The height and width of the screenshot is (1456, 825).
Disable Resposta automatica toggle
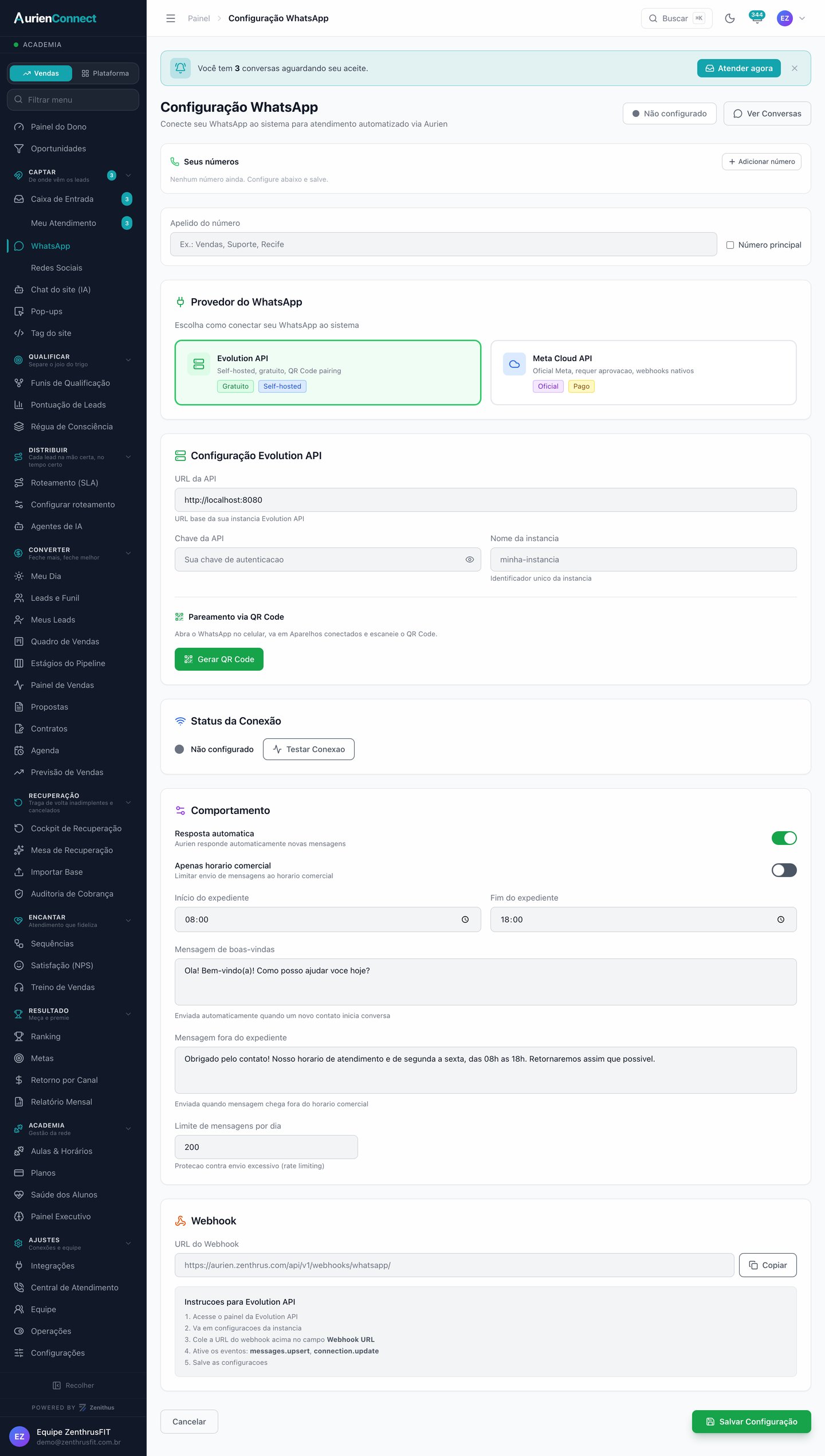pyautogui.click(x=784, y=838)
